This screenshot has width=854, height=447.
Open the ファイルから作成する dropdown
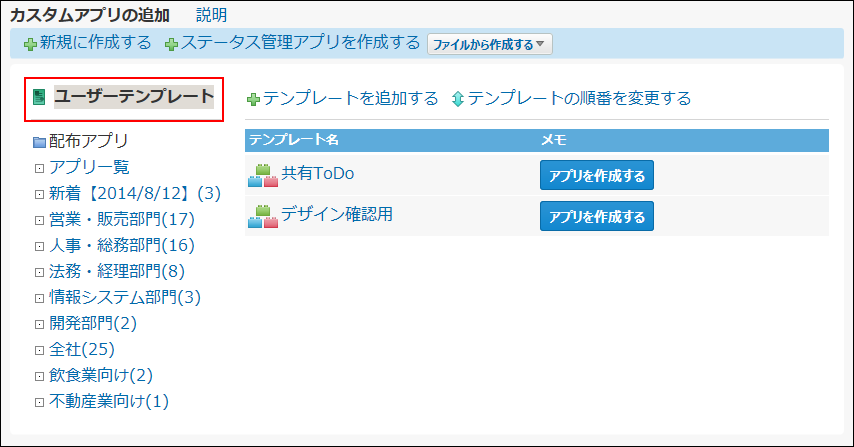[490, 44]
